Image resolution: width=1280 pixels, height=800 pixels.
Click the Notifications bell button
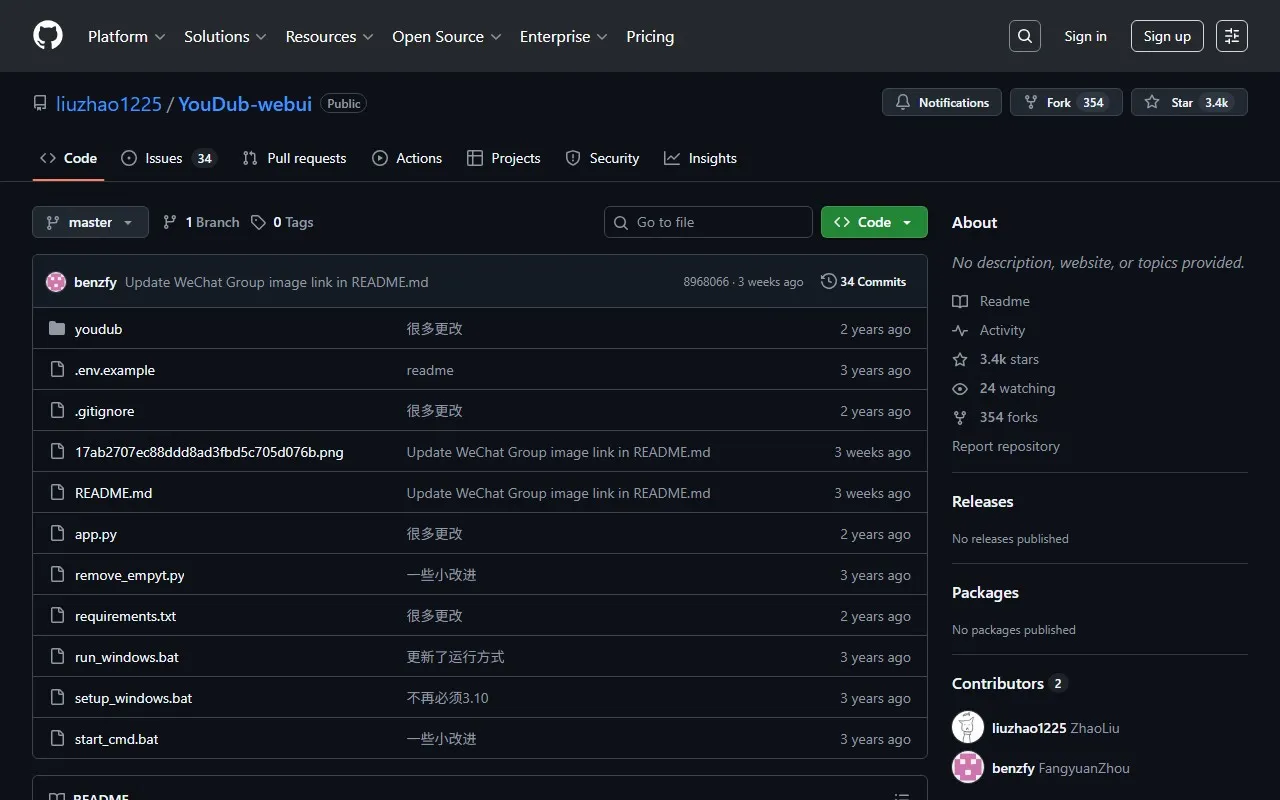tap(942, 102)
